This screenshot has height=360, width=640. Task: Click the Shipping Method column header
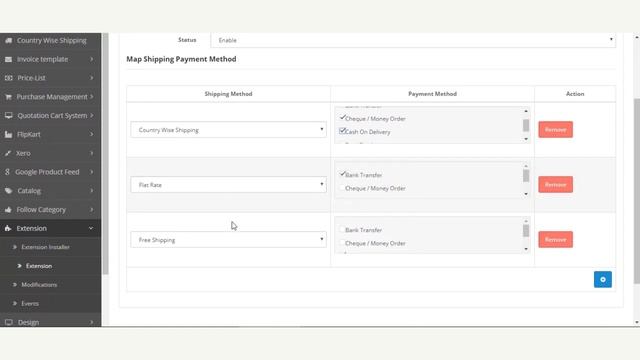[228, 94]
